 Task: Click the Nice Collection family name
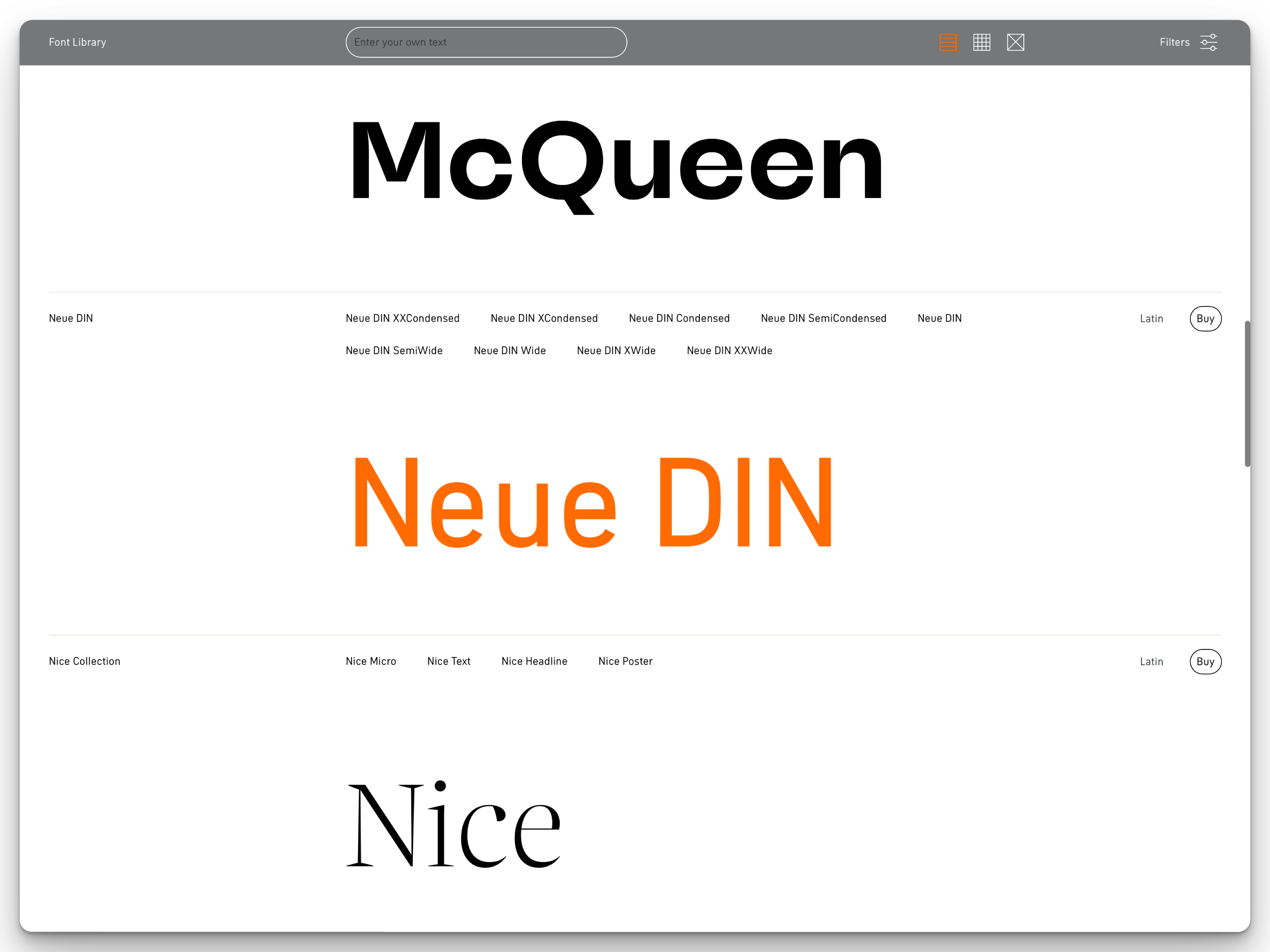tap(84, 662)
